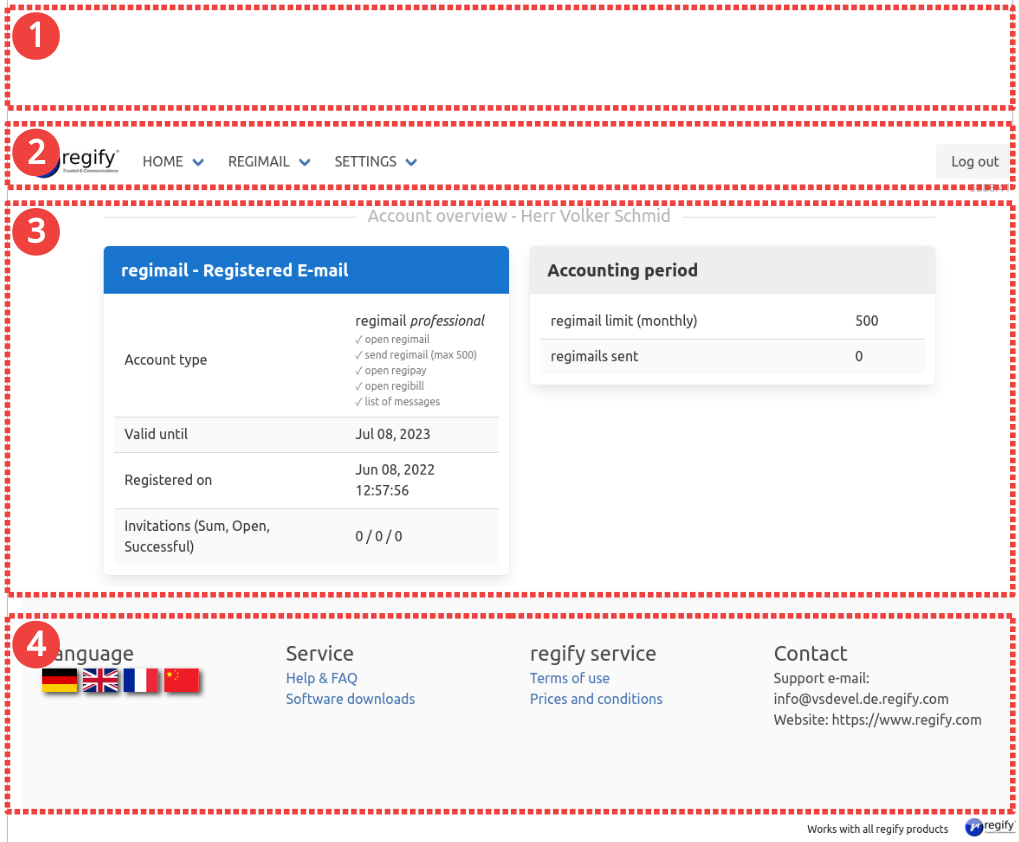Open the SETTINGS menu

click(365, 161)
